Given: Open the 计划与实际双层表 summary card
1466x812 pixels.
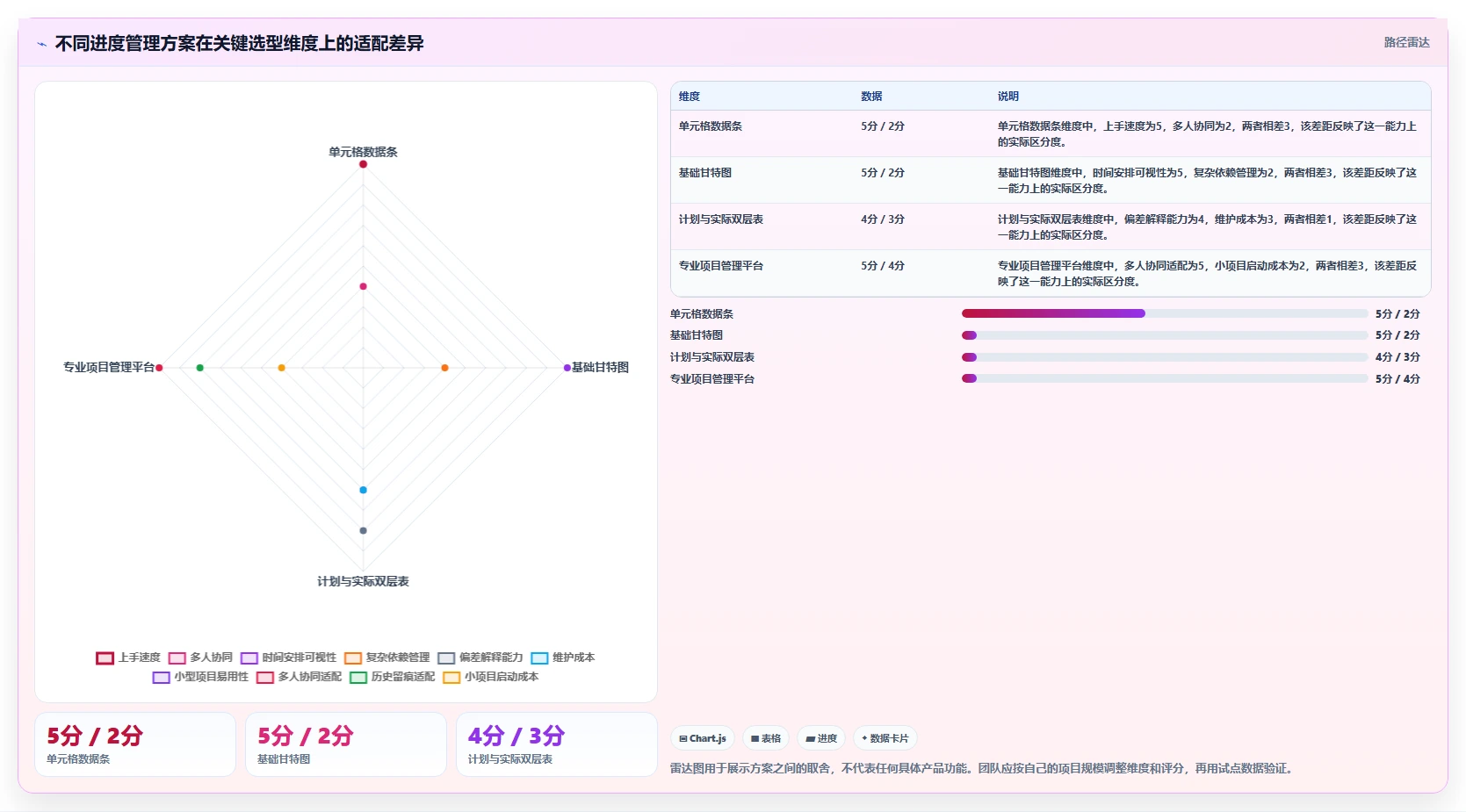Looking at the screenshot, I should click(557, 744).
